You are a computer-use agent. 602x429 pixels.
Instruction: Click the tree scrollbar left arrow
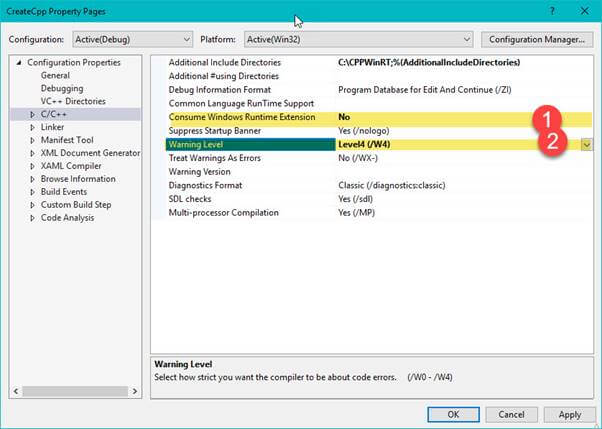click(x=16, y=391)
